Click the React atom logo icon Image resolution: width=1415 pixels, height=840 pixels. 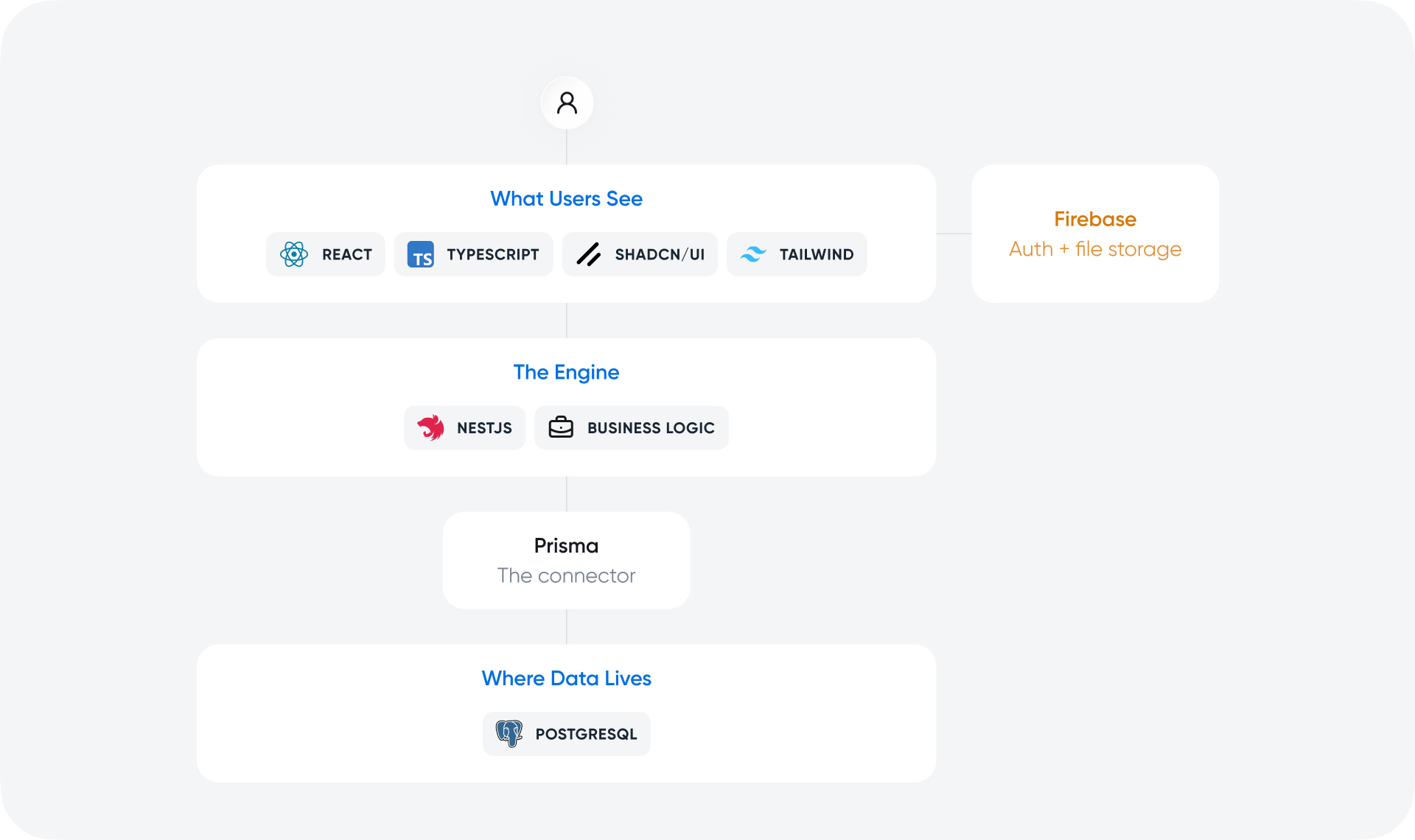[294, 254]
